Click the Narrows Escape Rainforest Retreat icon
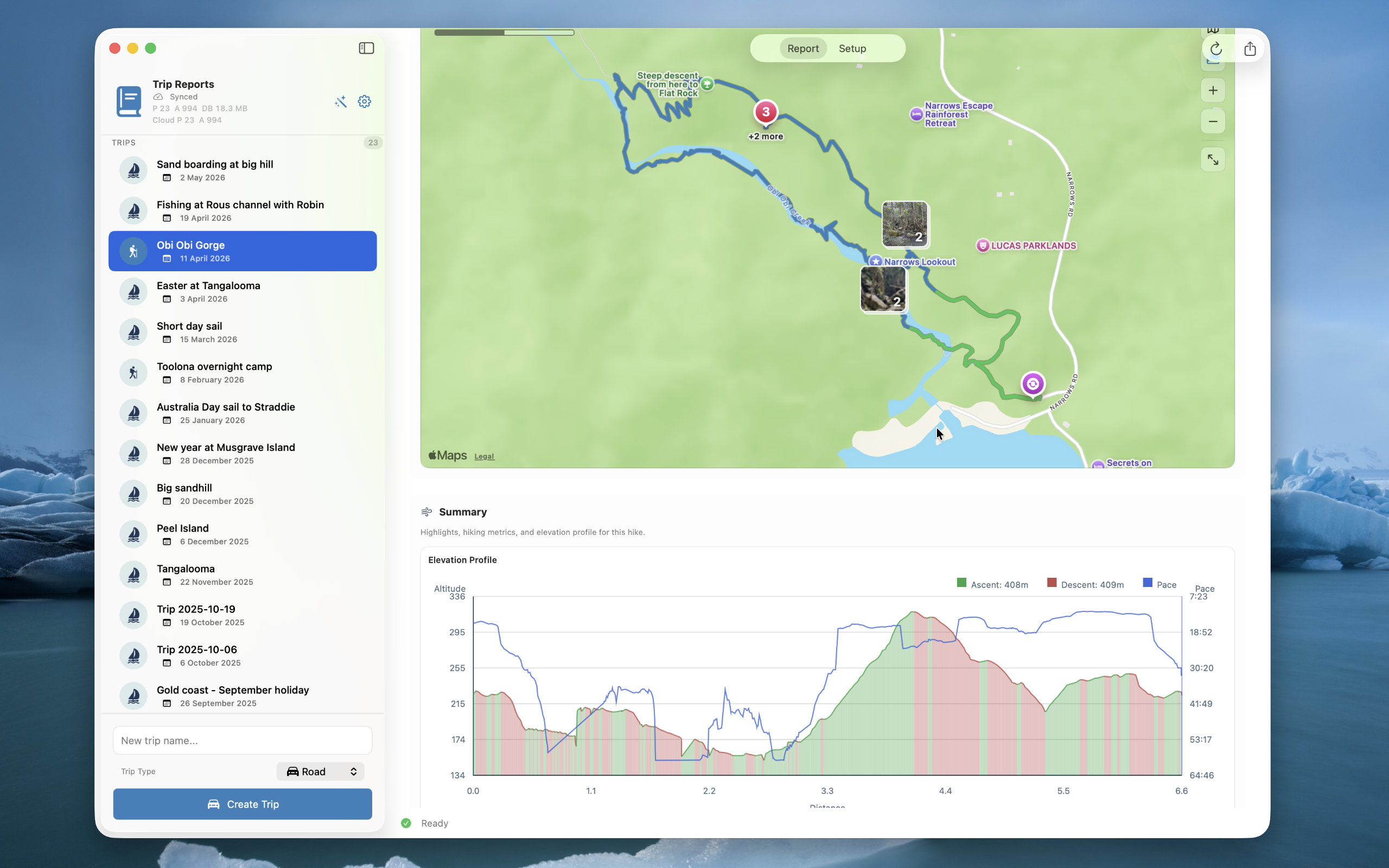 pyautogui.click(x=916, y=114)
